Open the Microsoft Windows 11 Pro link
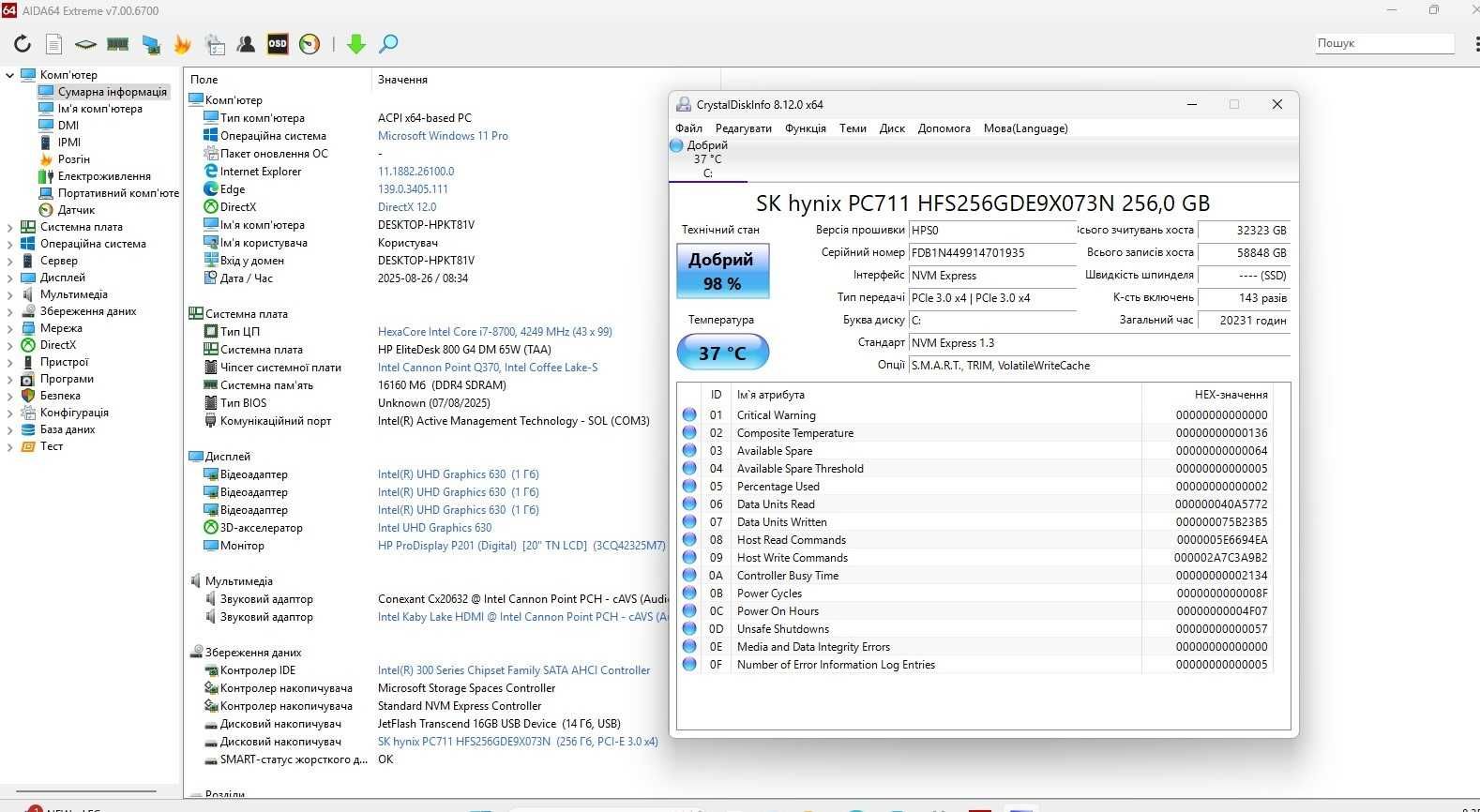Viewport: 1480px width, 812px height. pos(443,136)
